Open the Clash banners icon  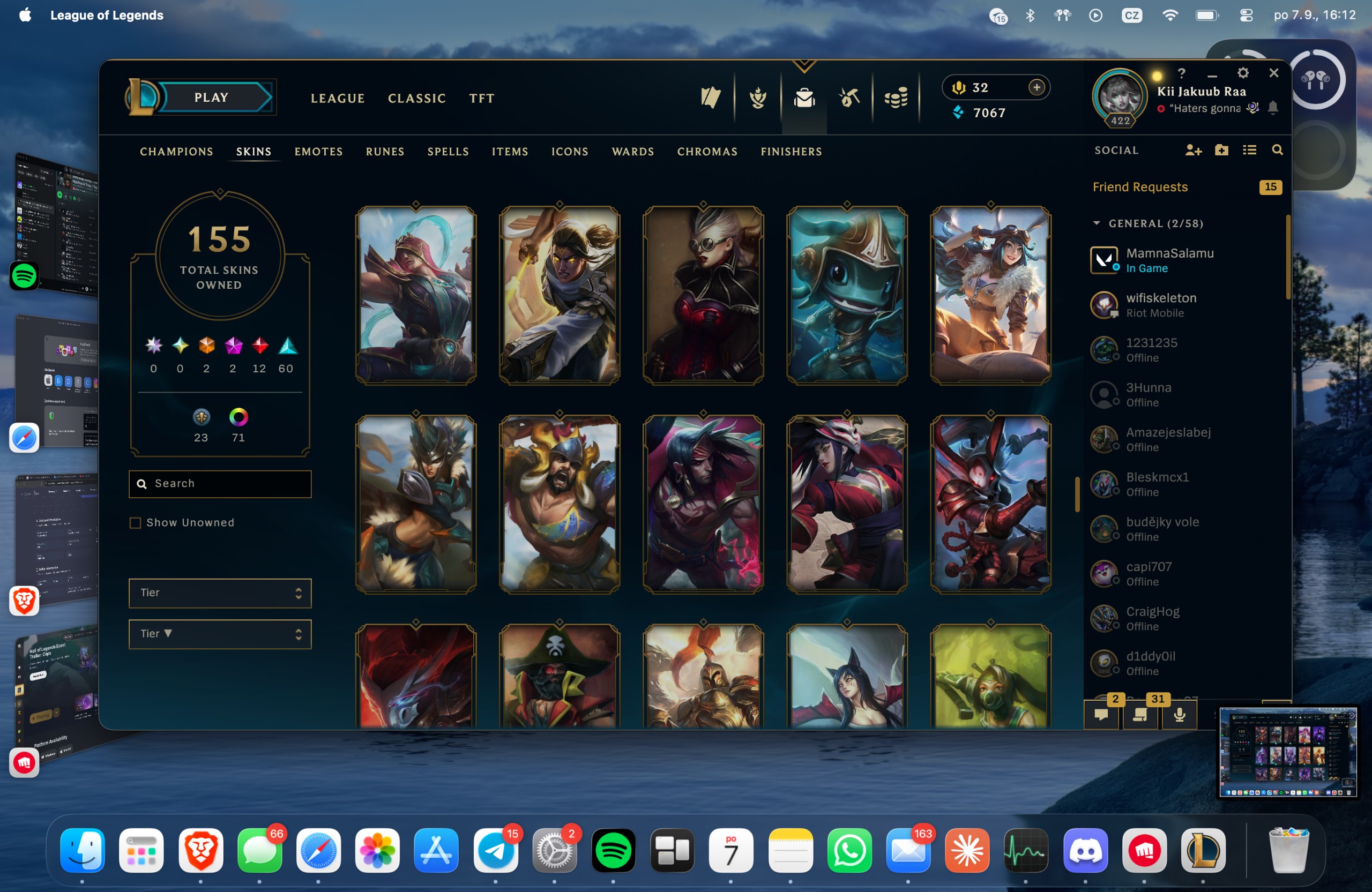point(711,98)
